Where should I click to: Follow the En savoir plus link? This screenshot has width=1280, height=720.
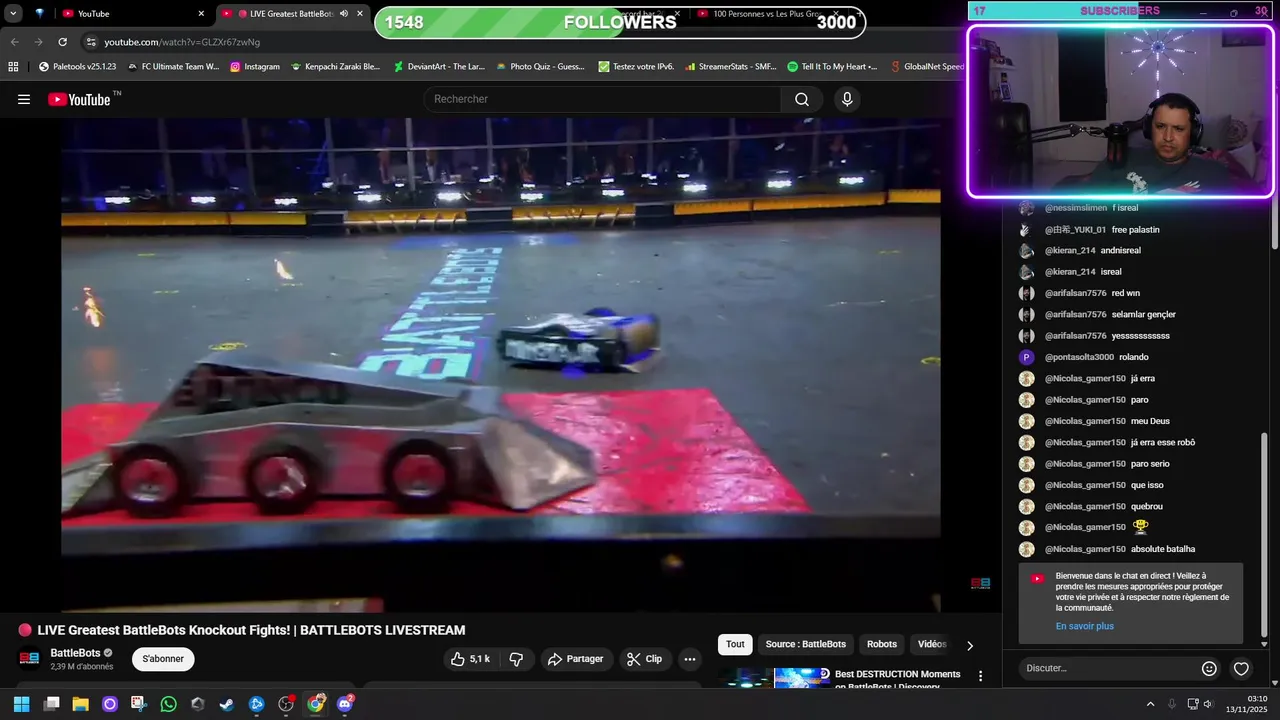1084,626
